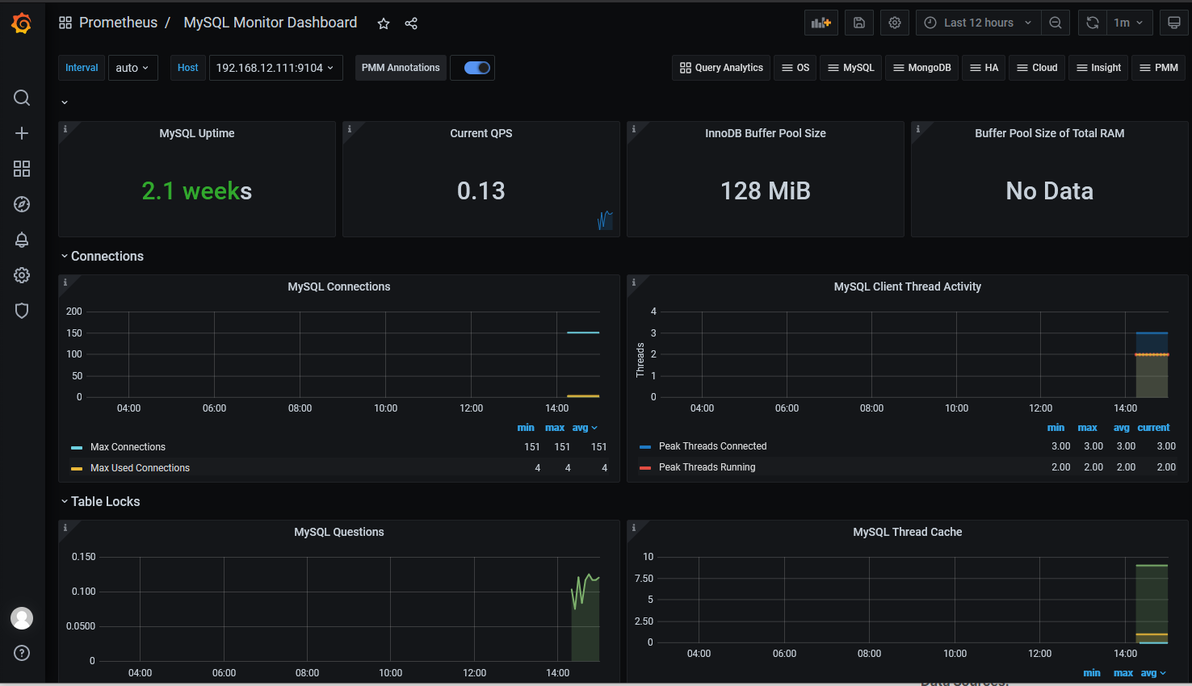
Task: Click yellow Max Used Connections color swatch
Action: coord(77,468)
